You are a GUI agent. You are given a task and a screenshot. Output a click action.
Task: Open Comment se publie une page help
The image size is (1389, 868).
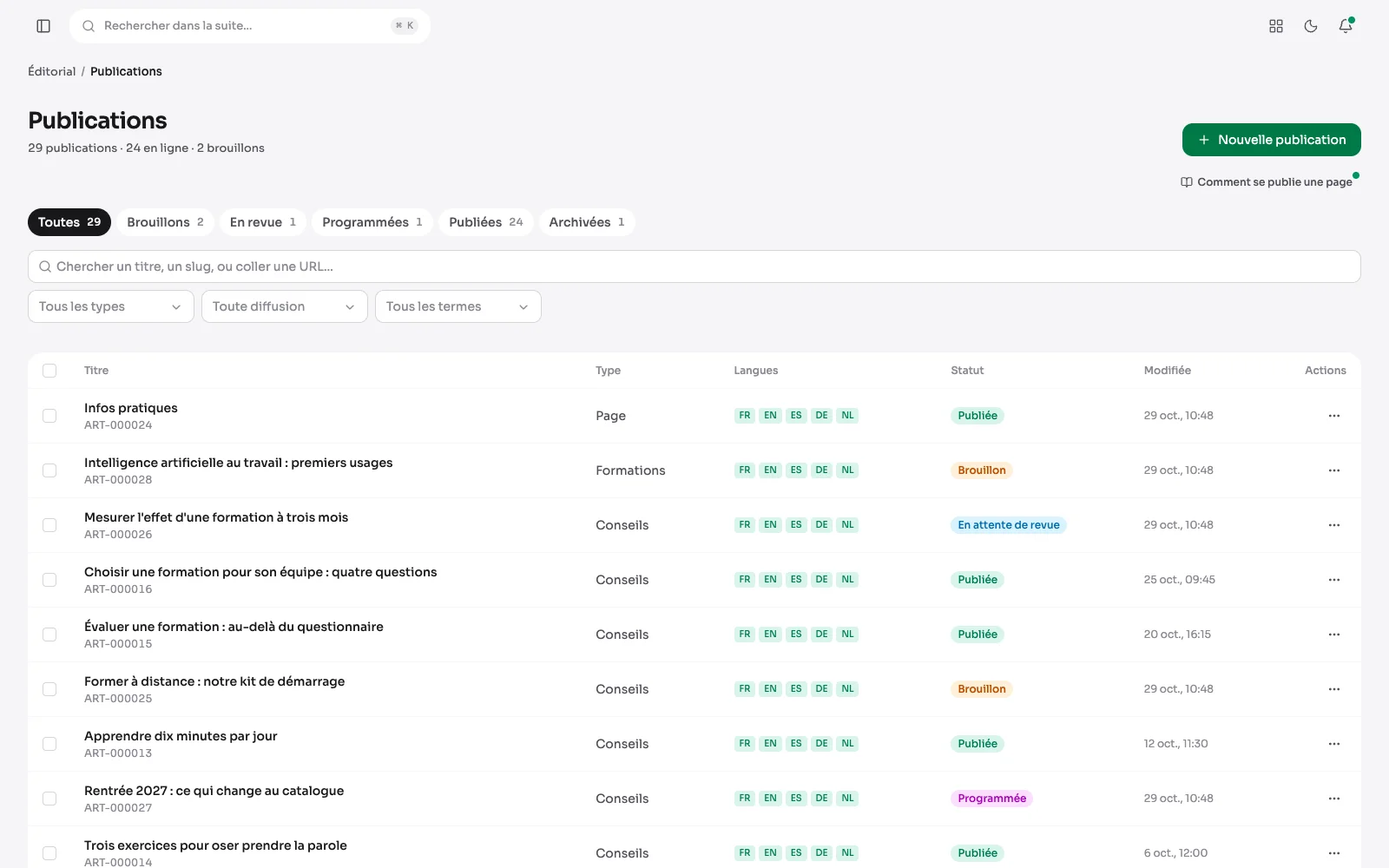pos(1267,182)
